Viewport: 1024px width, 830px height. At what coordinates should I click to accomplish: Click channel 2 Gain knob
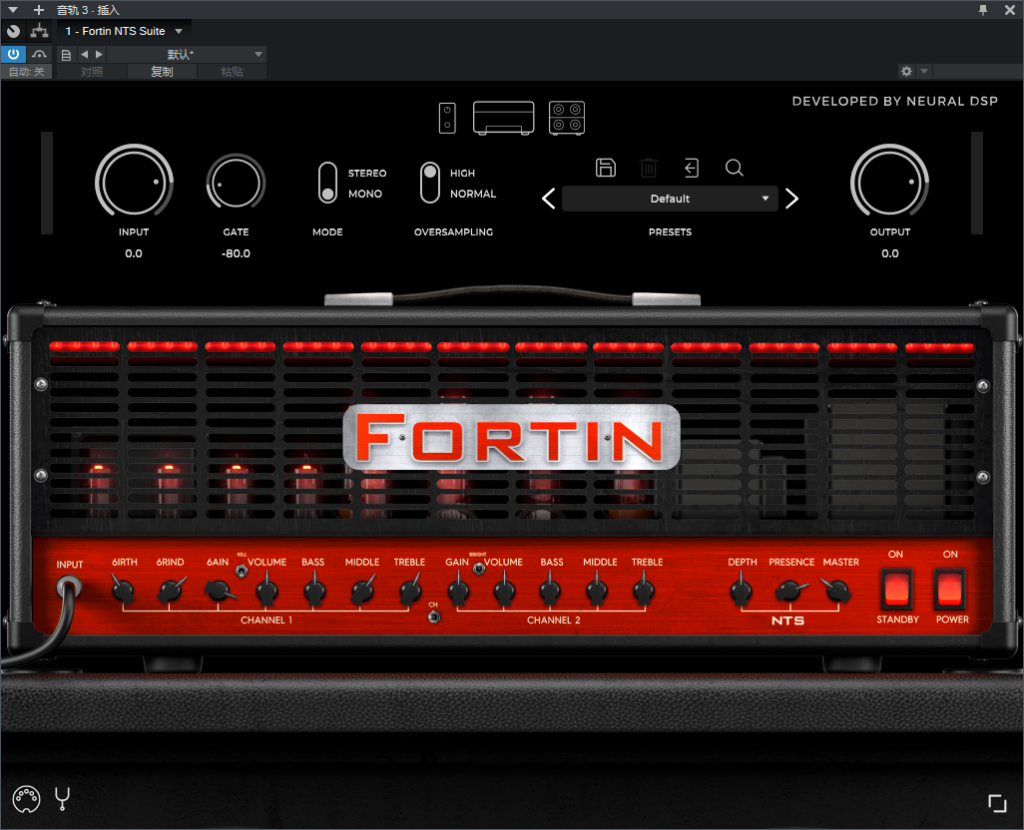458,591
